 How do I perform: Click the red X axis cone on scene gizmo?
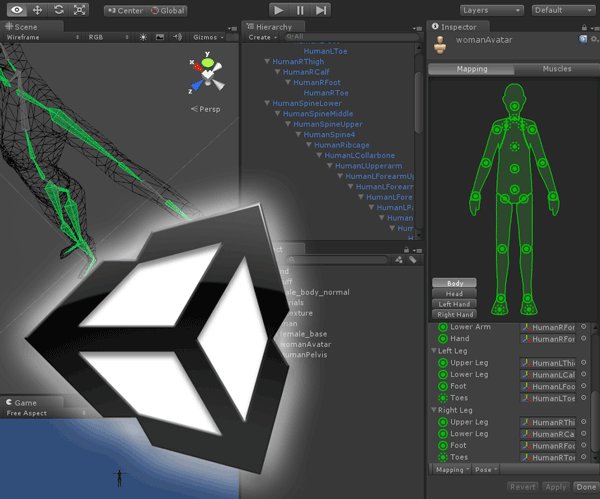(x=197, y=68)
